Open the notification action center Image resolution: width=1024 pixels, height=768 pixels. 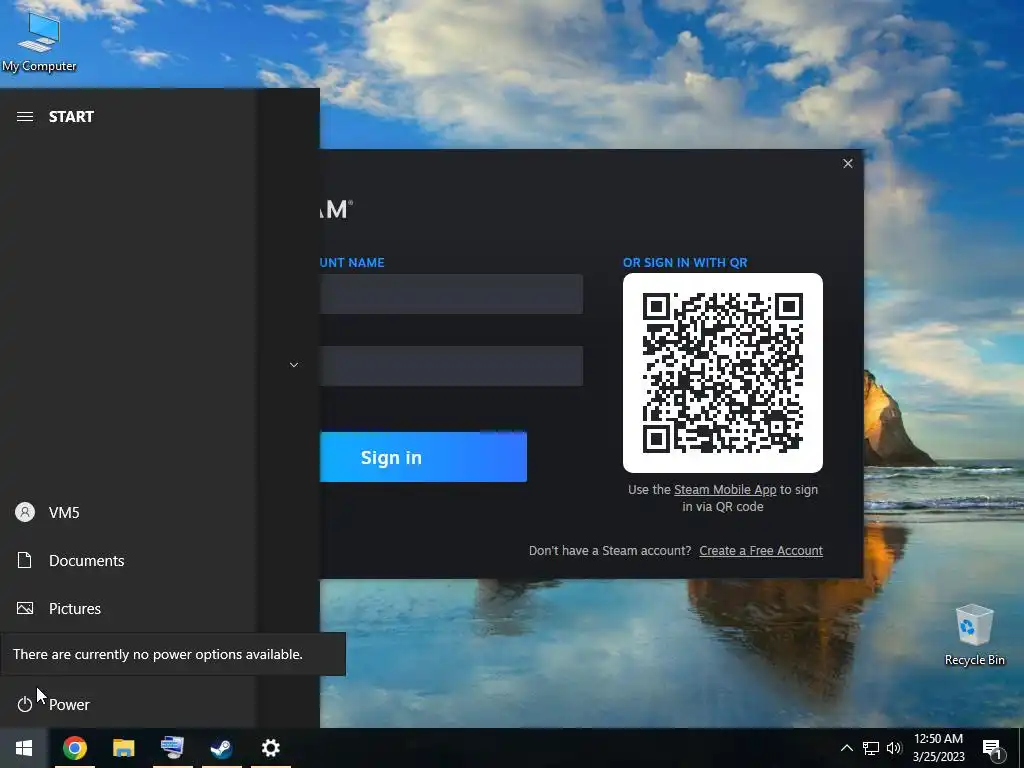pyautogui.click(x=993, y=748)
